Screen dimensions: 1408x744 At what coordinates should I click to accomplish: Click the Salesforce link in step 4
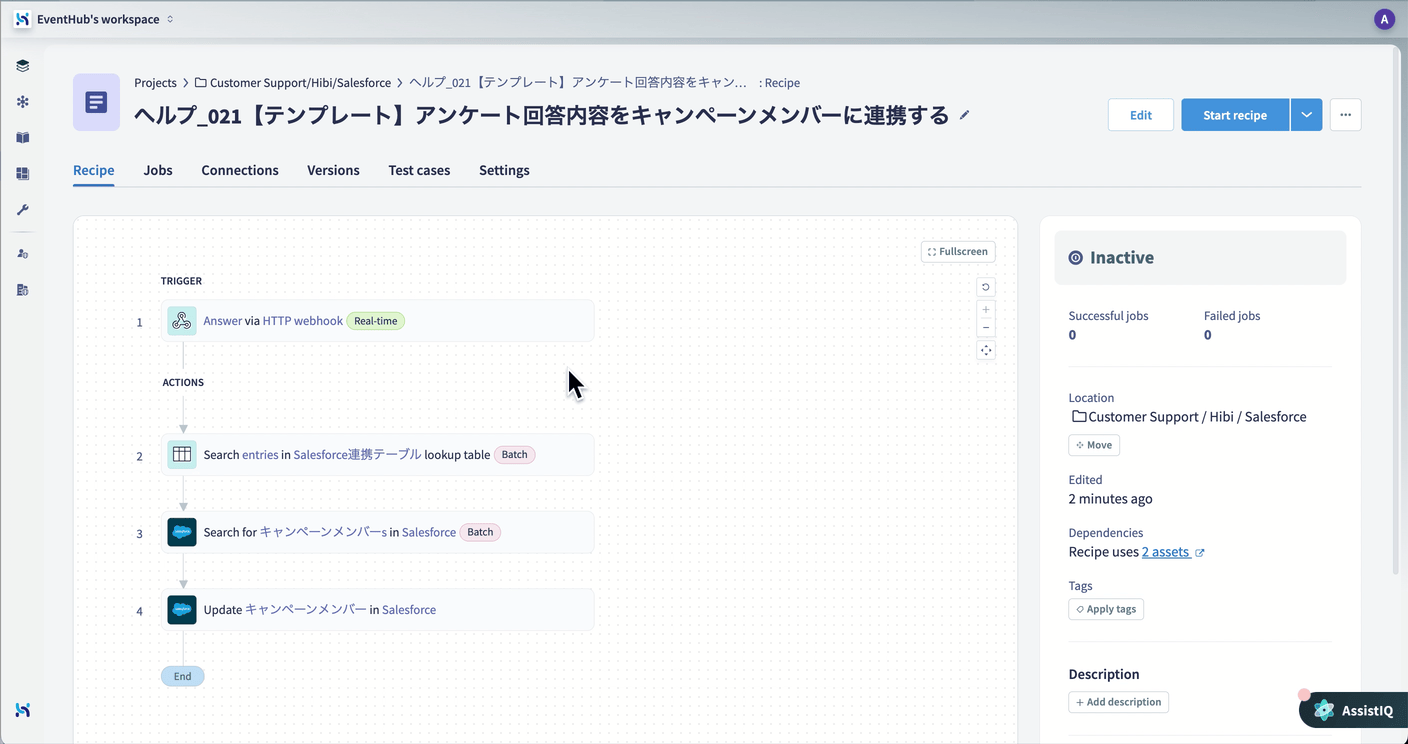coord(409,609)
